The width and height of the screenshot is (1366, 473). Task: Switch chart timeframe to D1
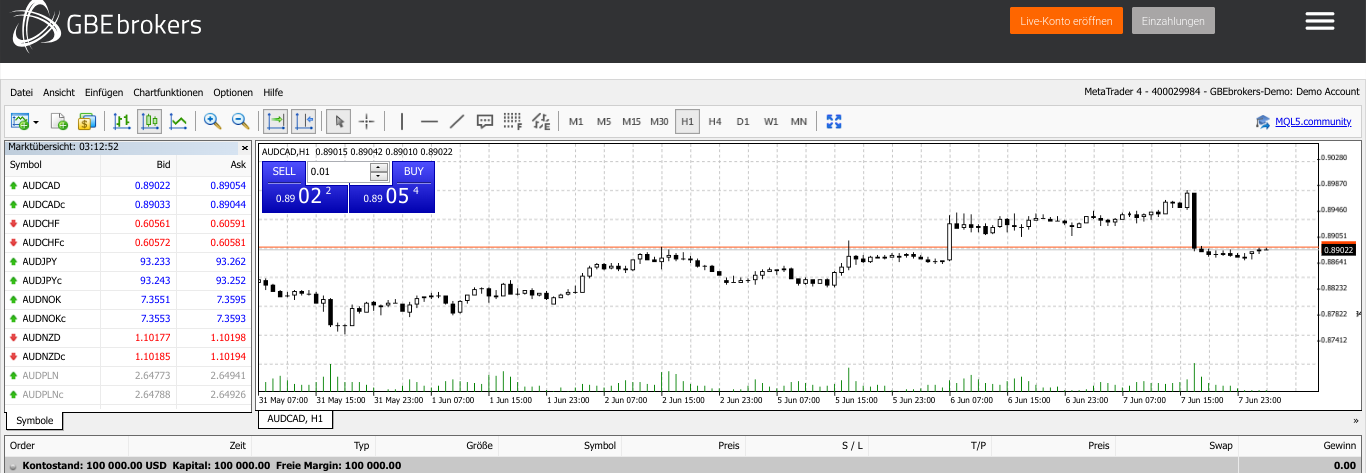point(743,122)
